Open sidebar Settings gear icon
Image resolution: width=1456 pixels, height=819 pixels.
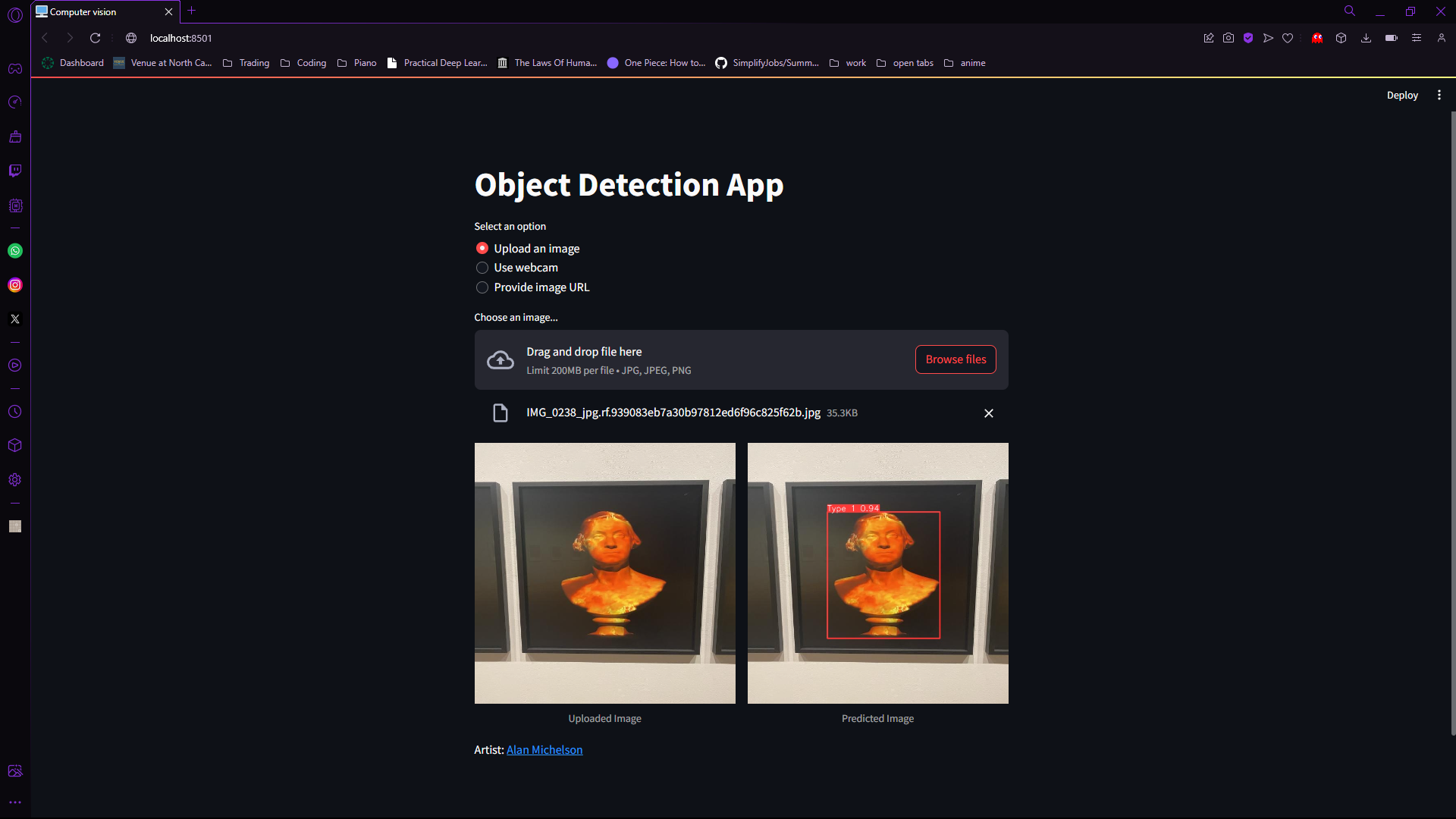tap(15, 480)
